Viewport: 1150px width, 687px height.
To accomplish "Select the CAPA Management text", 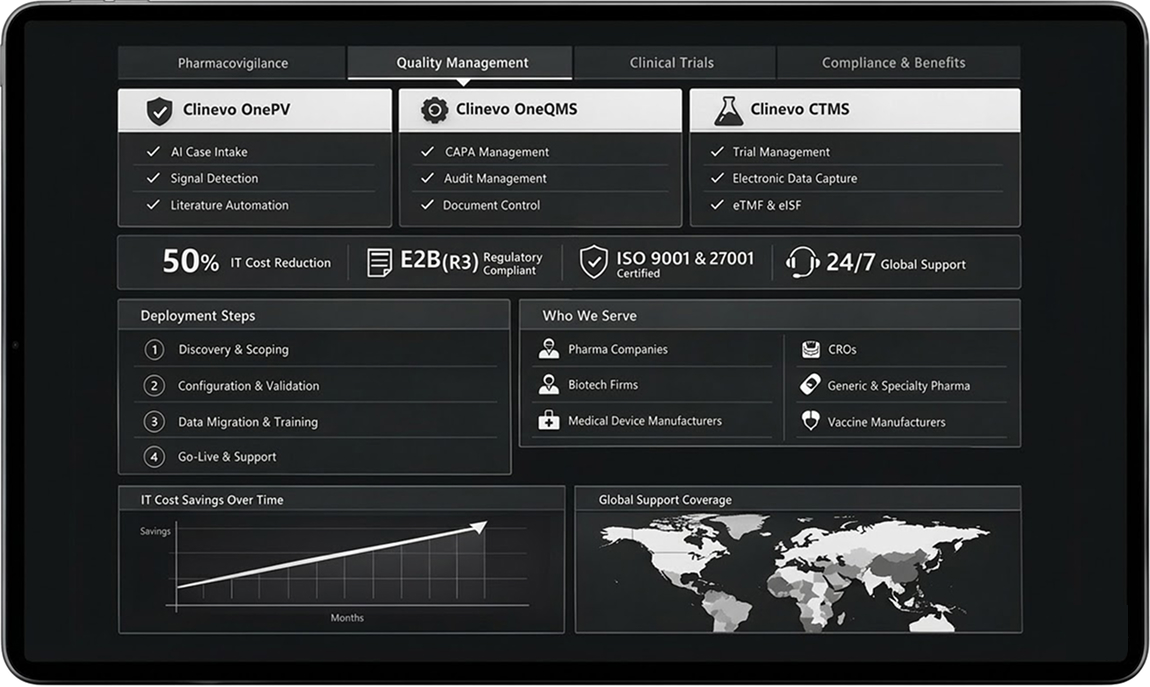I will (x=497, y=152).
